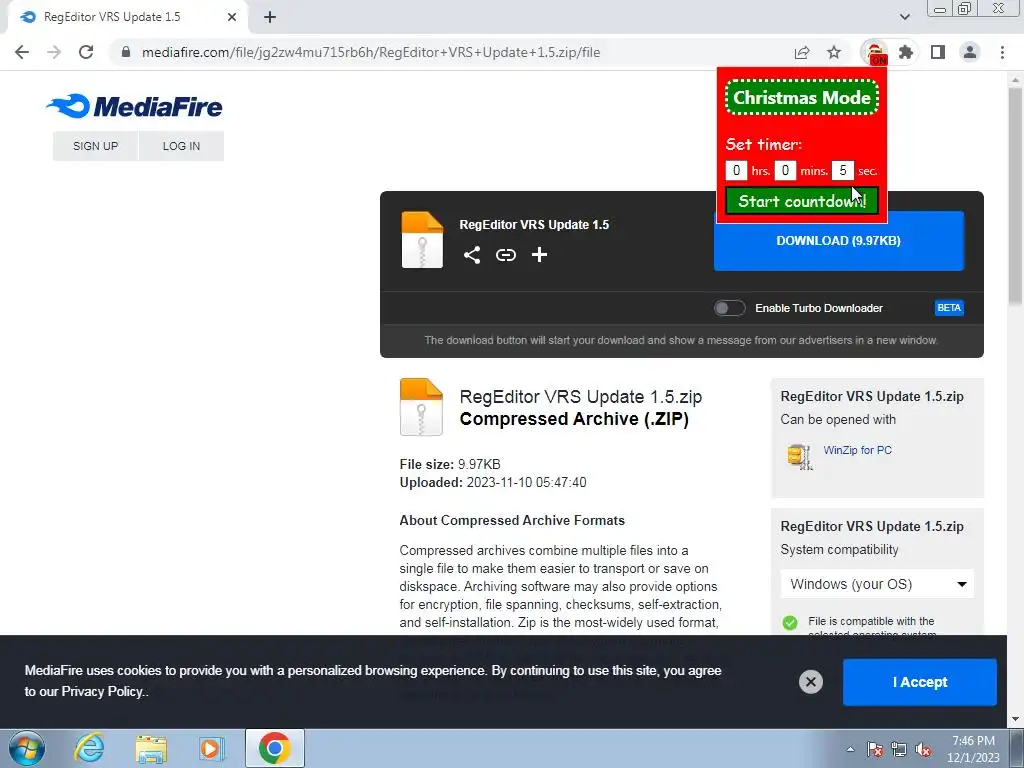Click the seconds timer field
Viewport: 1024px width, 768px height.
[842, 170]
